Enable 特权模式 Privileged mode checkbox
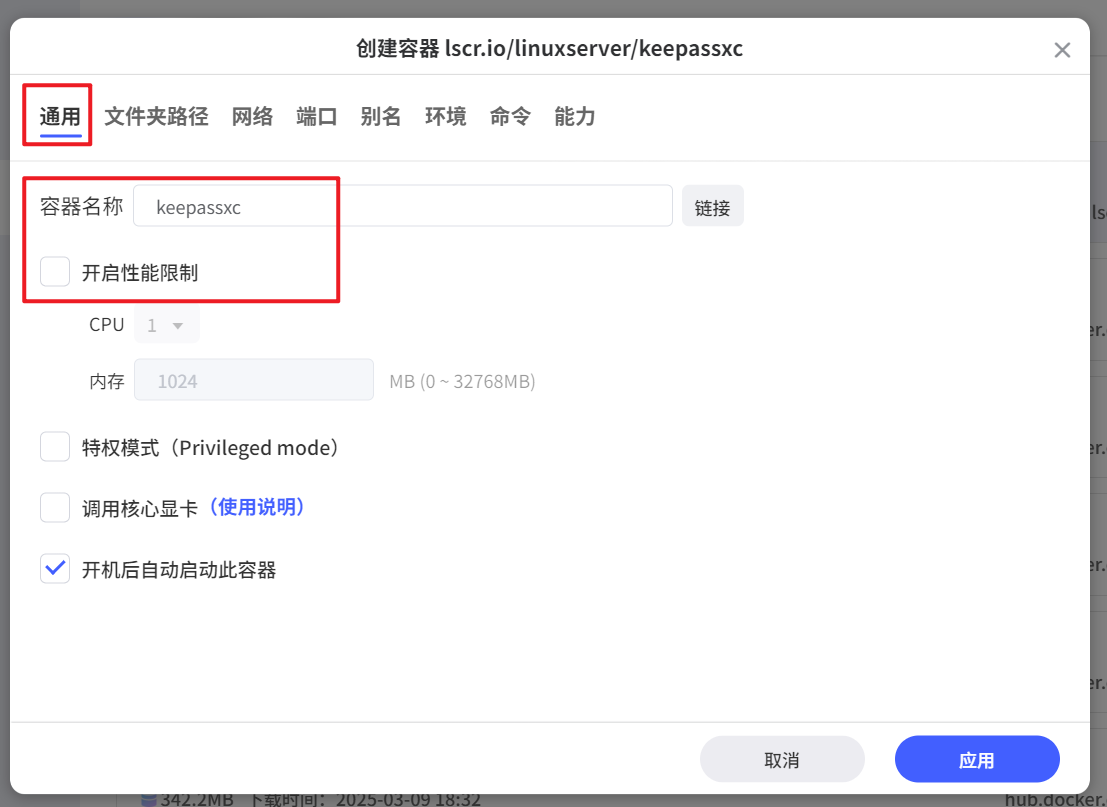1107x807 pixels. [x=54, y=447]
